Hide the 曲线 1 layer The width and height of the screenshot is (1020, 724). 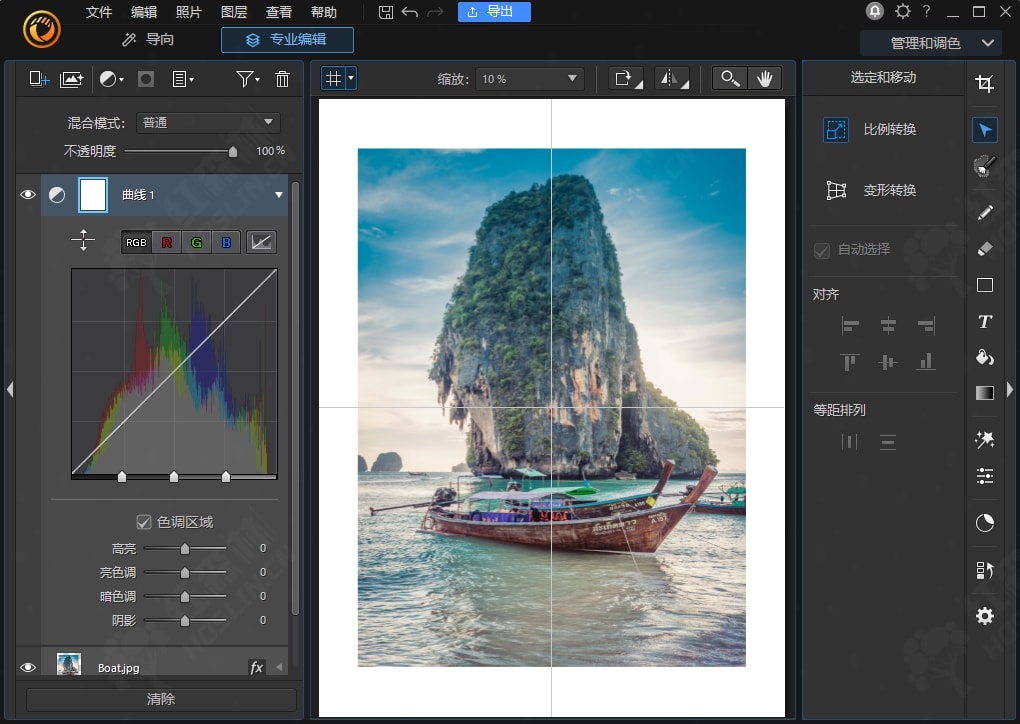tap(28, 195)
